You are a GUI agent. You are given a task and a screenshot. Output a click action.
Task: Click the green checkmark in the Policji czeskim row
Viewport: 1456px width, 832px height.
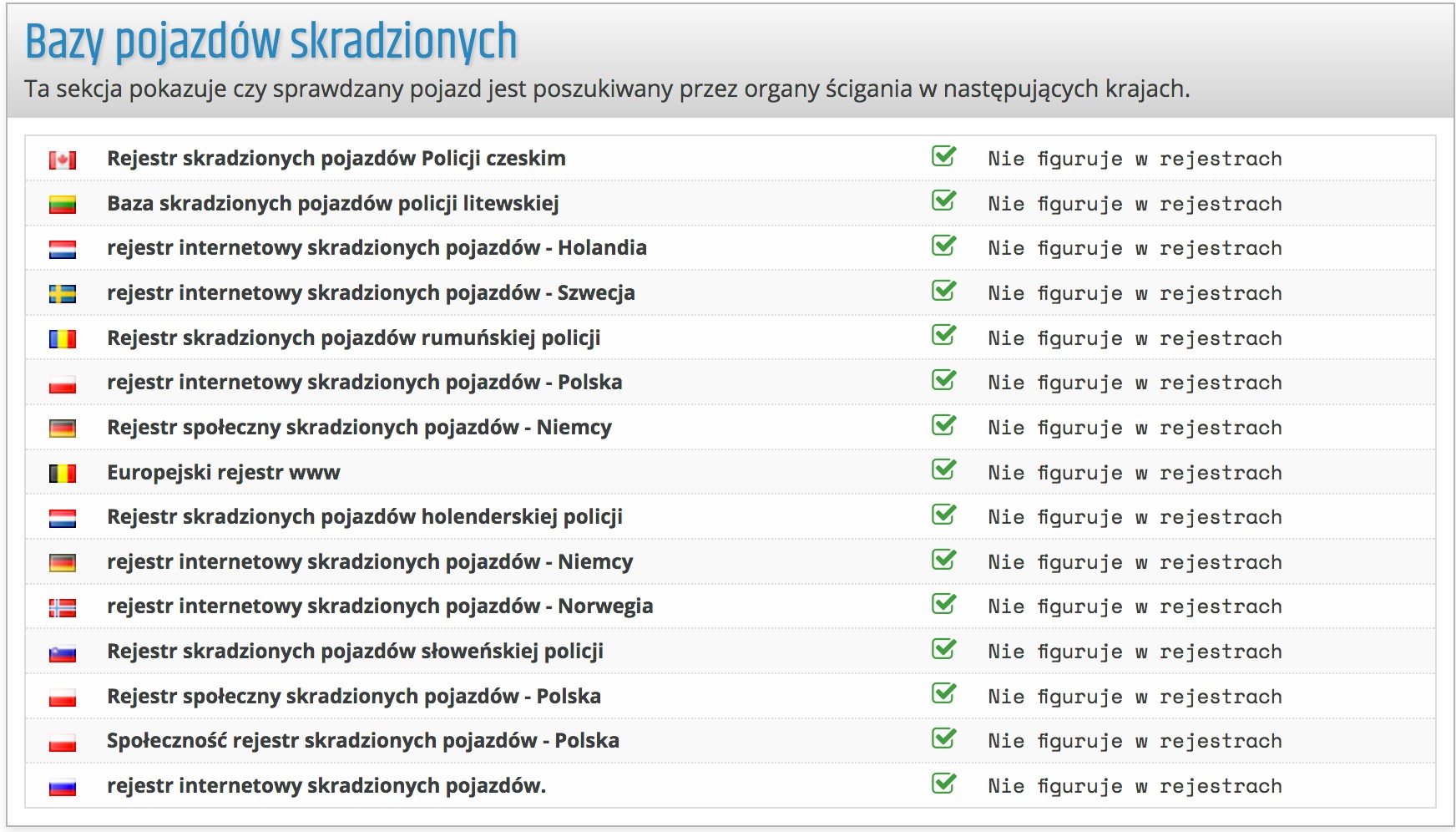(944, 156)
